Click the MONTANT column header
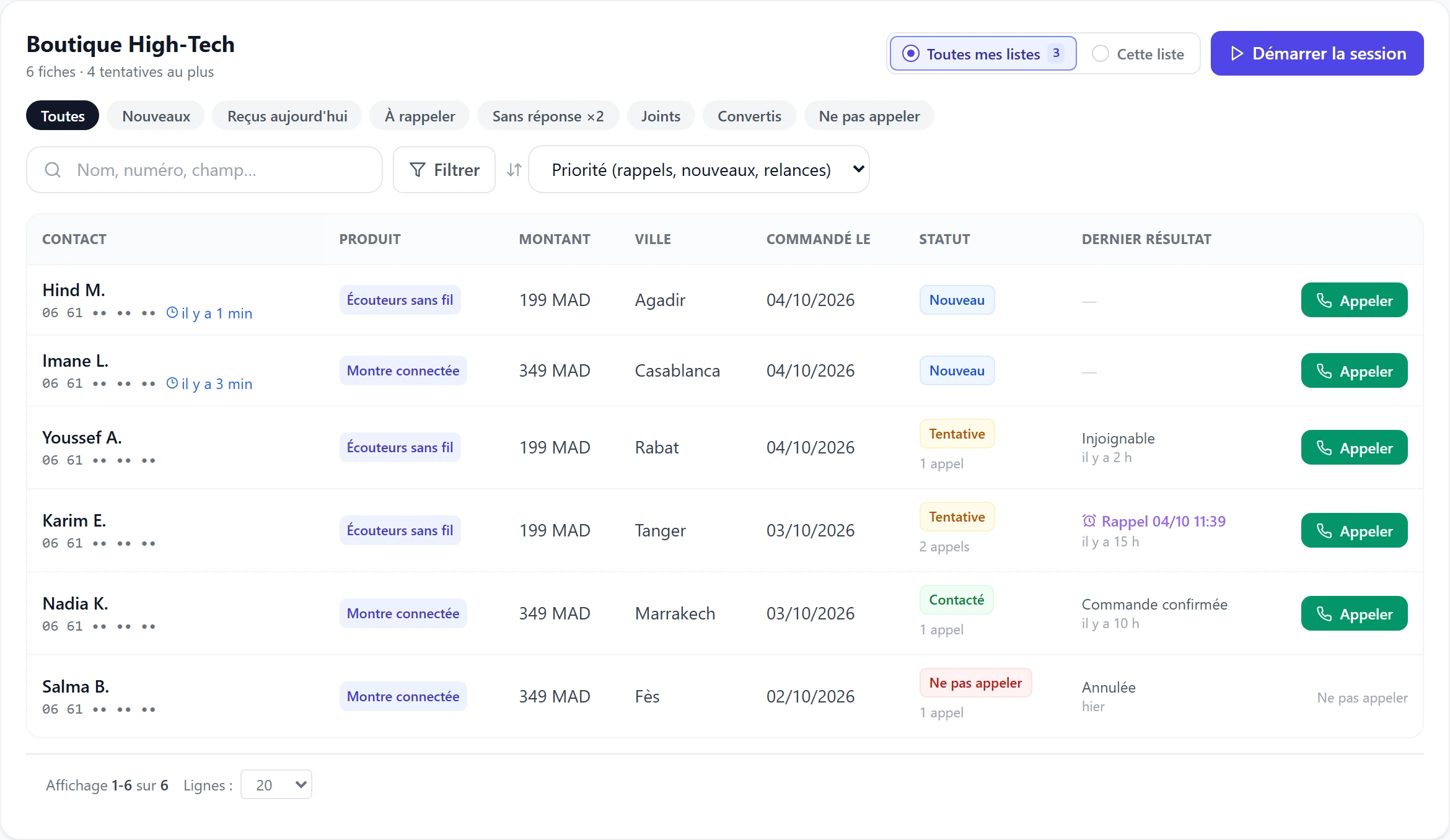Screen dimensions: 1450x840 coord(555,239)
